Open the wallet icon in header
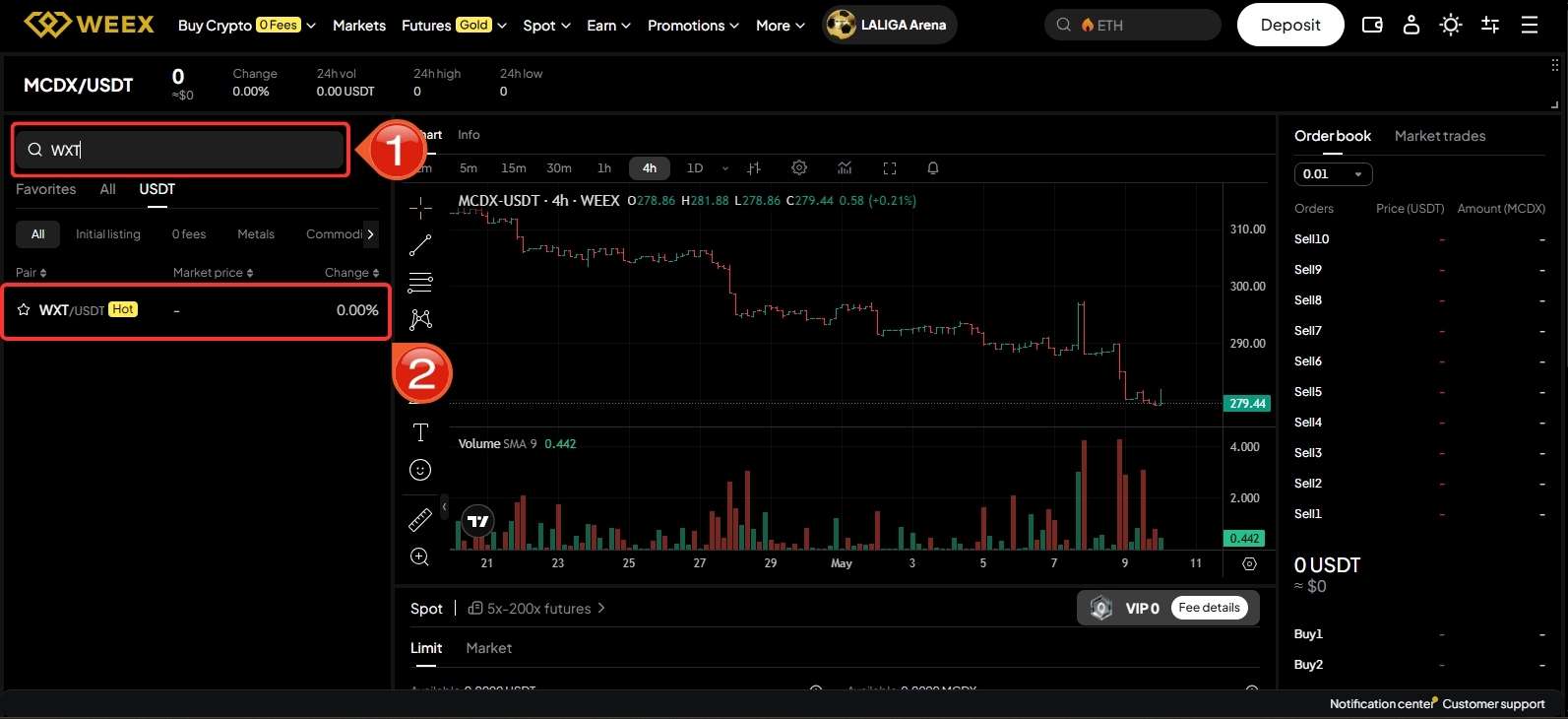The width and height of the screenshot is (1568, 719). (1372, 25)
